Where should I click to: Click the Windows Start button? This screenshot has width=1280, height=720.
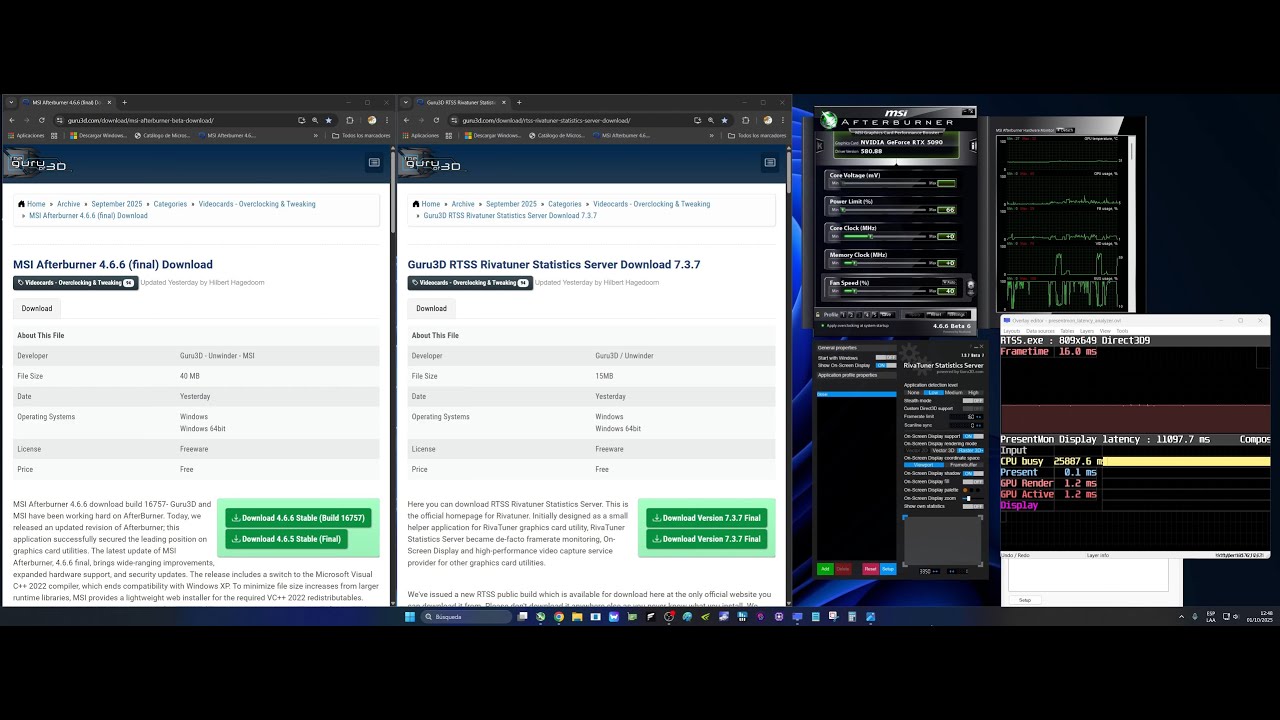click(409, 617)
